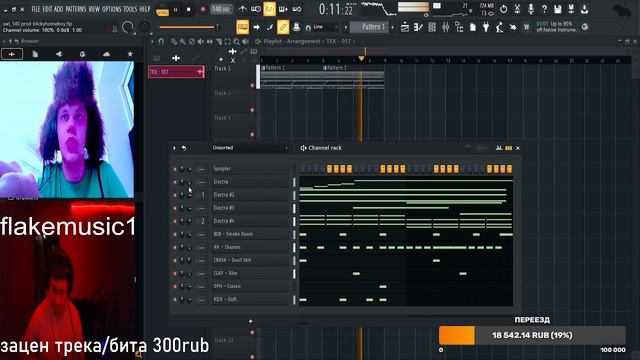Pause playback with the pause button
Viewport: 640px width, 360px height.
point(176,9)
